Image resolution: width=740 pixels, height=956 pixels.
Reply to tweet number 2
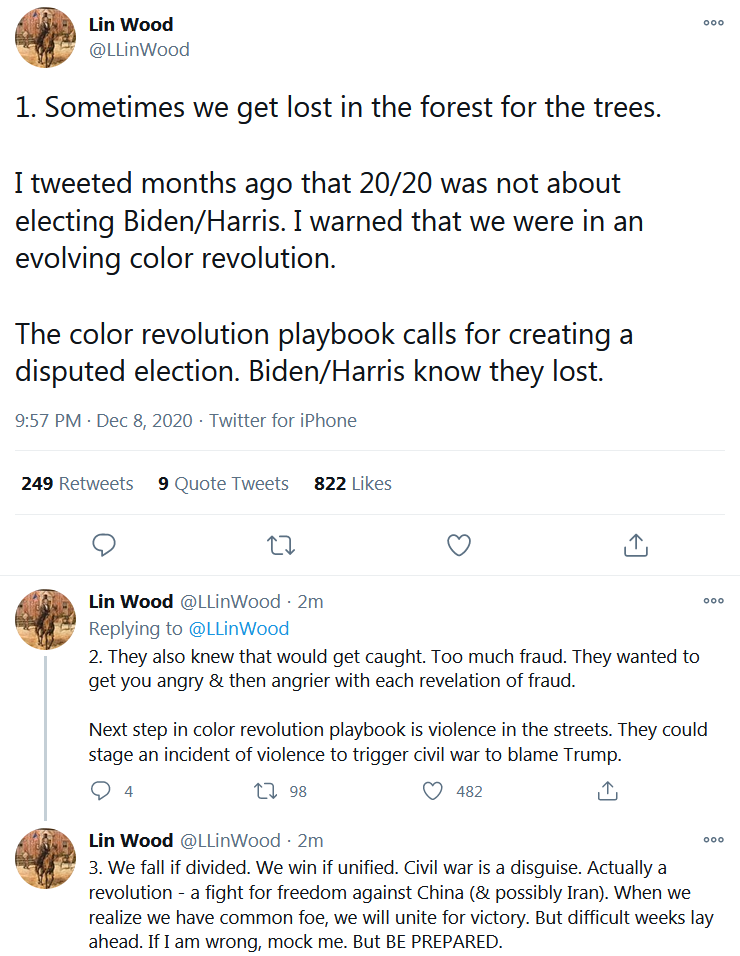click(x=101, y=791)
